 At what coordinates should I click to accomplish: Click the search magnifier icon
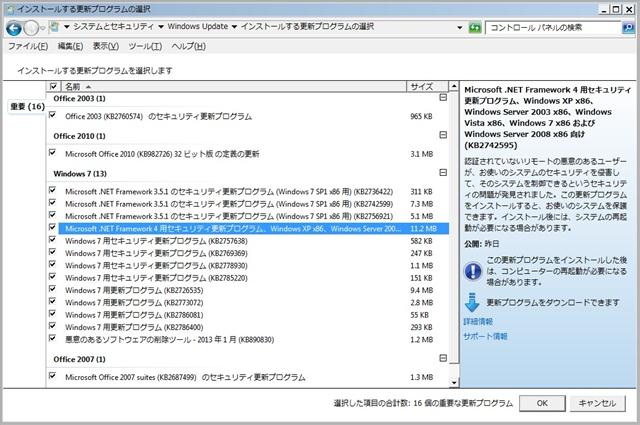point(628,28)
